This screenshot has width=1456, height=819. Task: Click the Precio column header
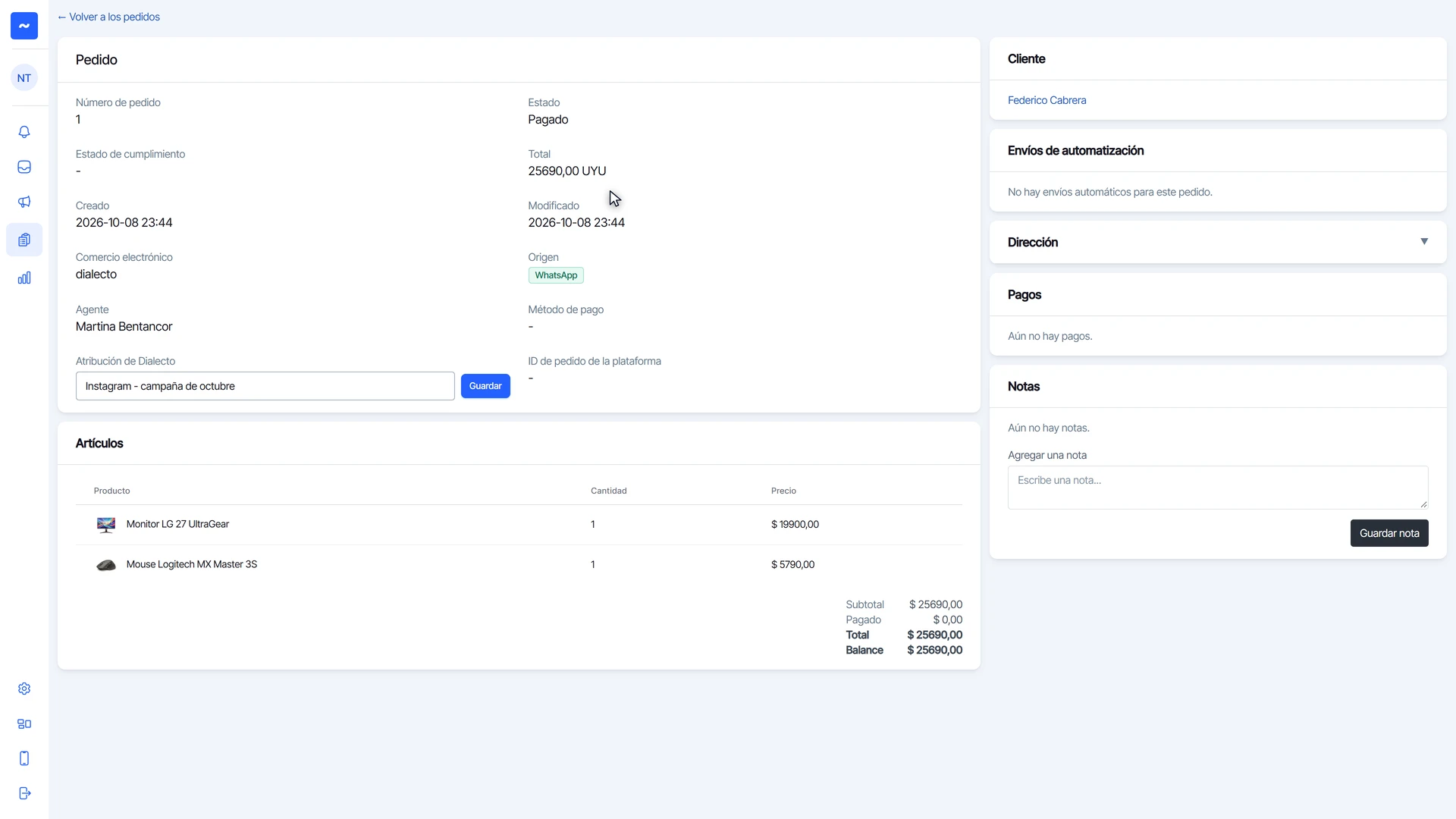tap(783, 491)
